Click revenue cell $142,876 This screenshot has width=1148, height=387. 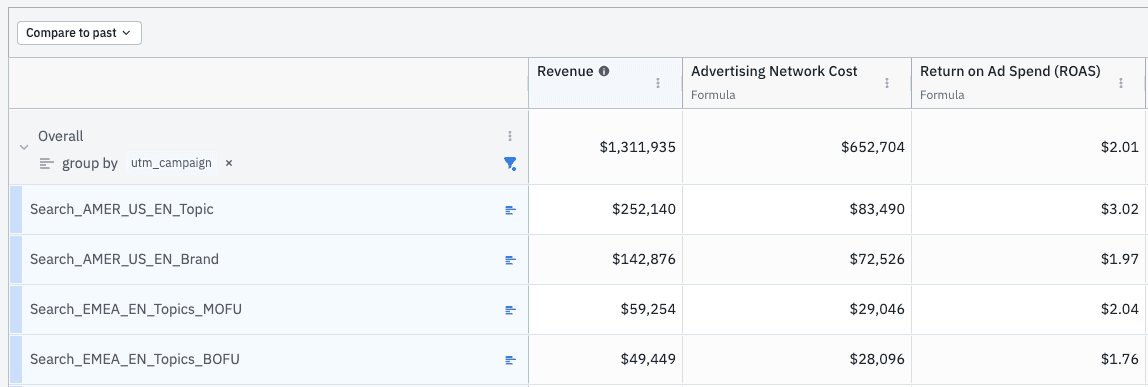click(x=644, y=259)
